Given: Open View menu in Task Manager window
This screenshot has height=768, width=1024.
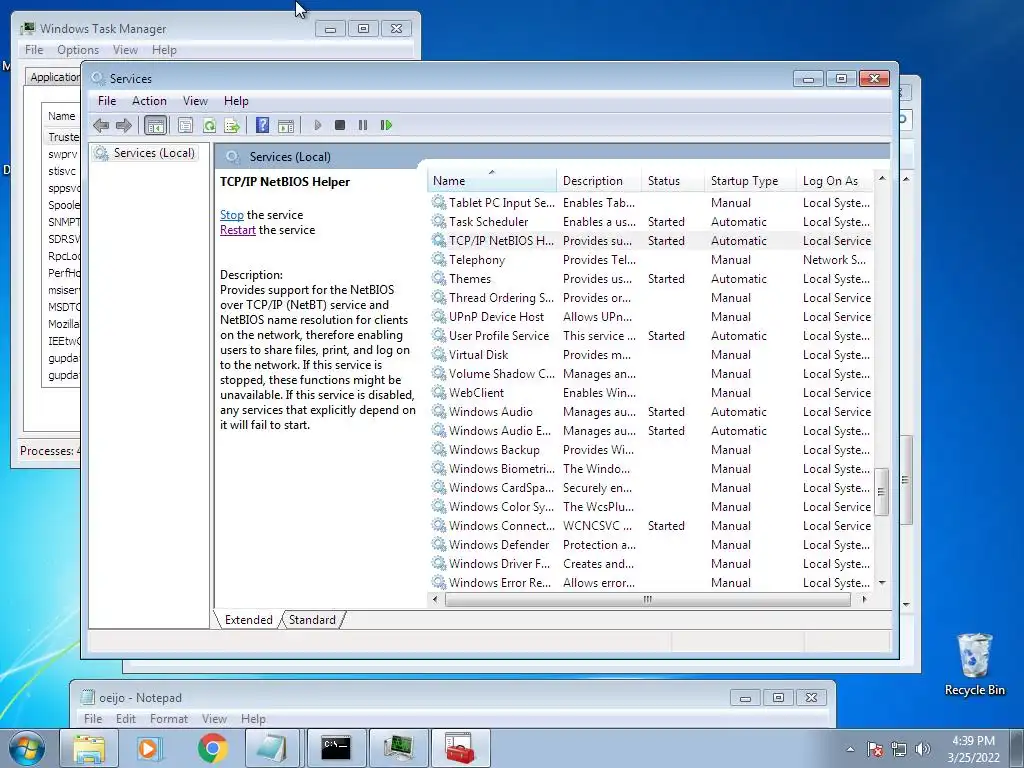Looking at the screenshot, I should 125,50.
